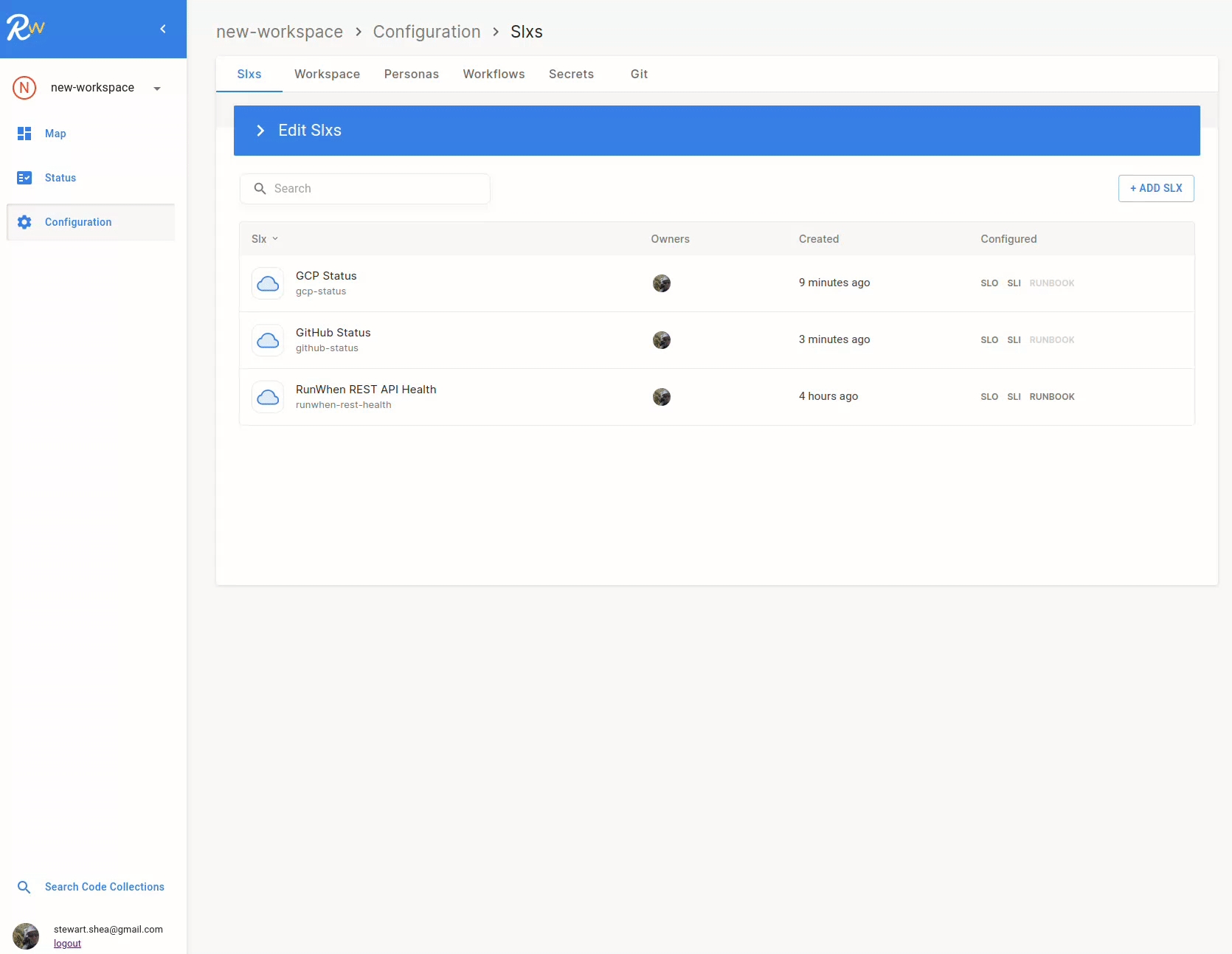Open the Personas tab
This screenshot has width=1232, height=954.
pos(411,74)
